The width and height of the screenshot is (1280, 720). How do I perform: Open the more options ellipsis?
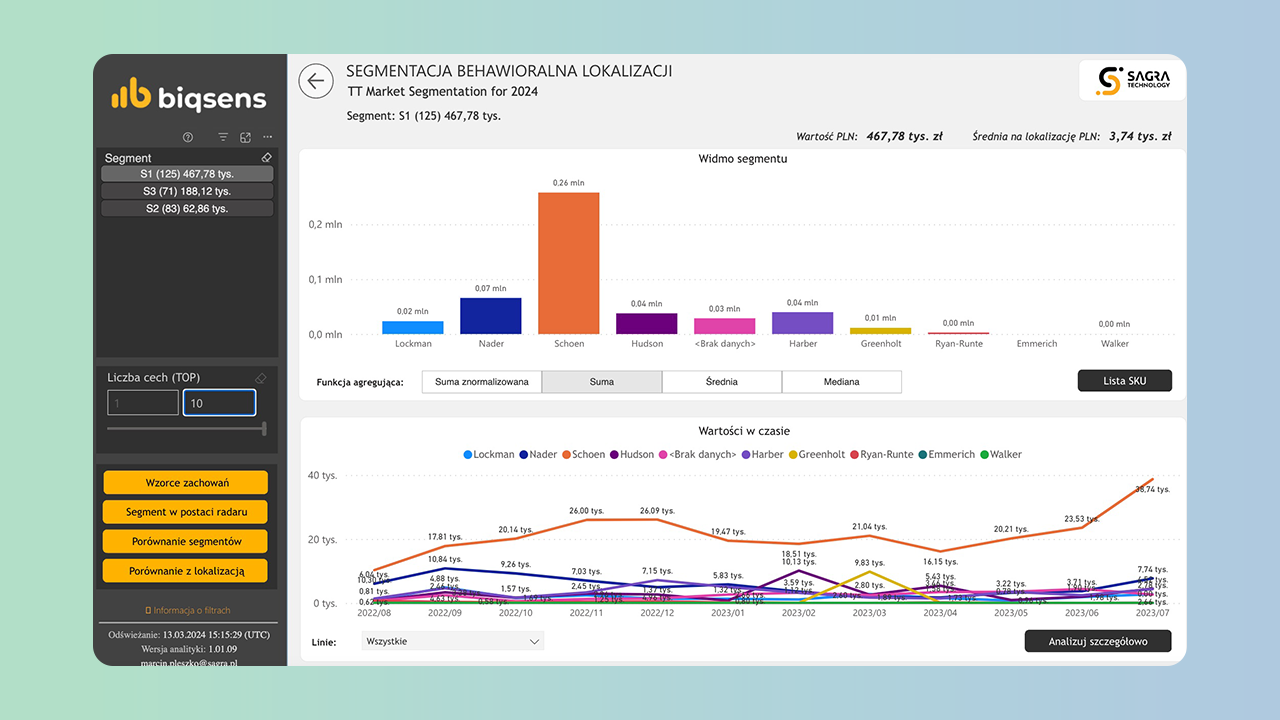coord(267,137)
